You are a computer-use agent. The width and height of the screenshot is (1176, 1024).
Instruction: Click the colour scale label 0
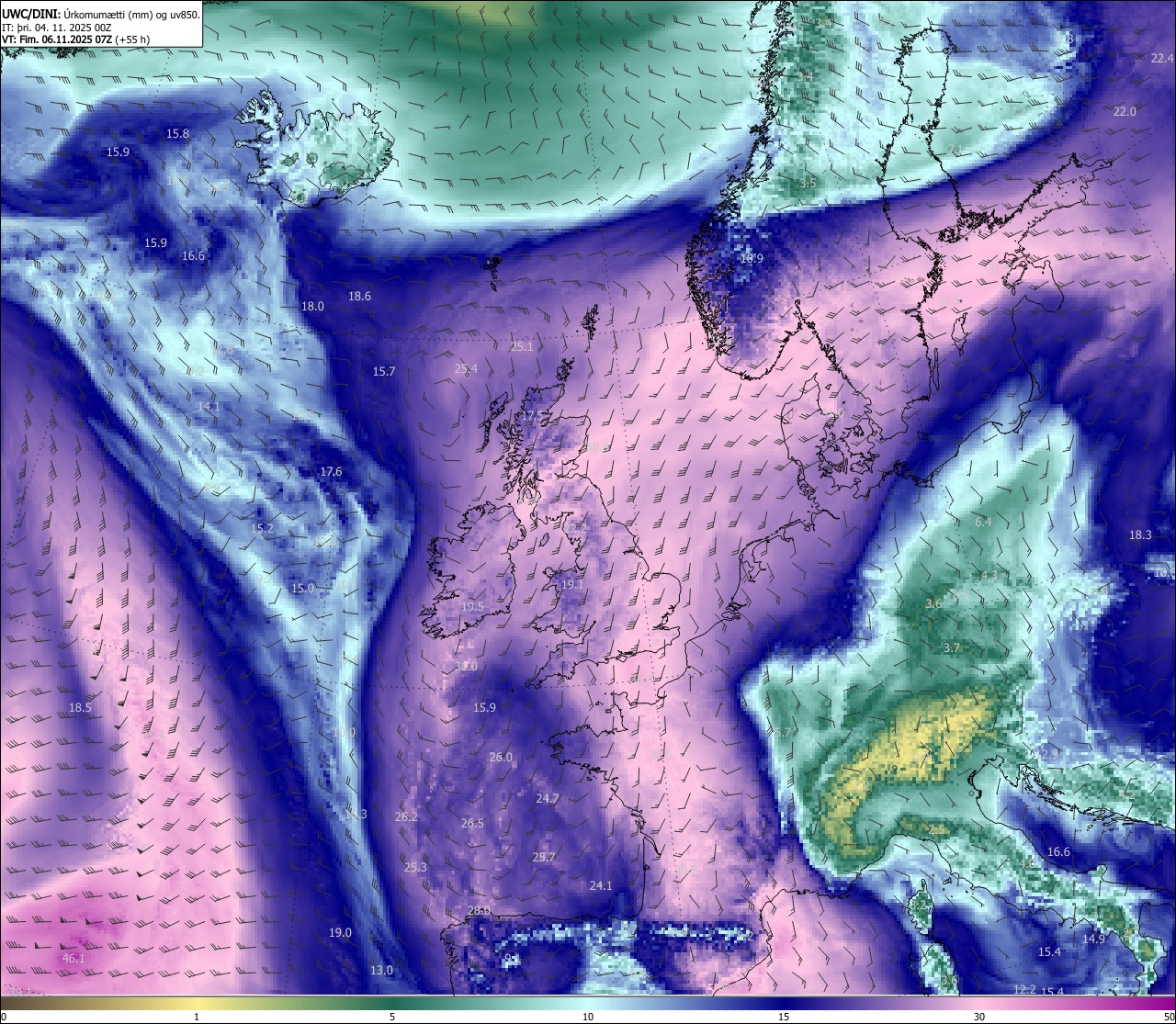coord(4,1017)
